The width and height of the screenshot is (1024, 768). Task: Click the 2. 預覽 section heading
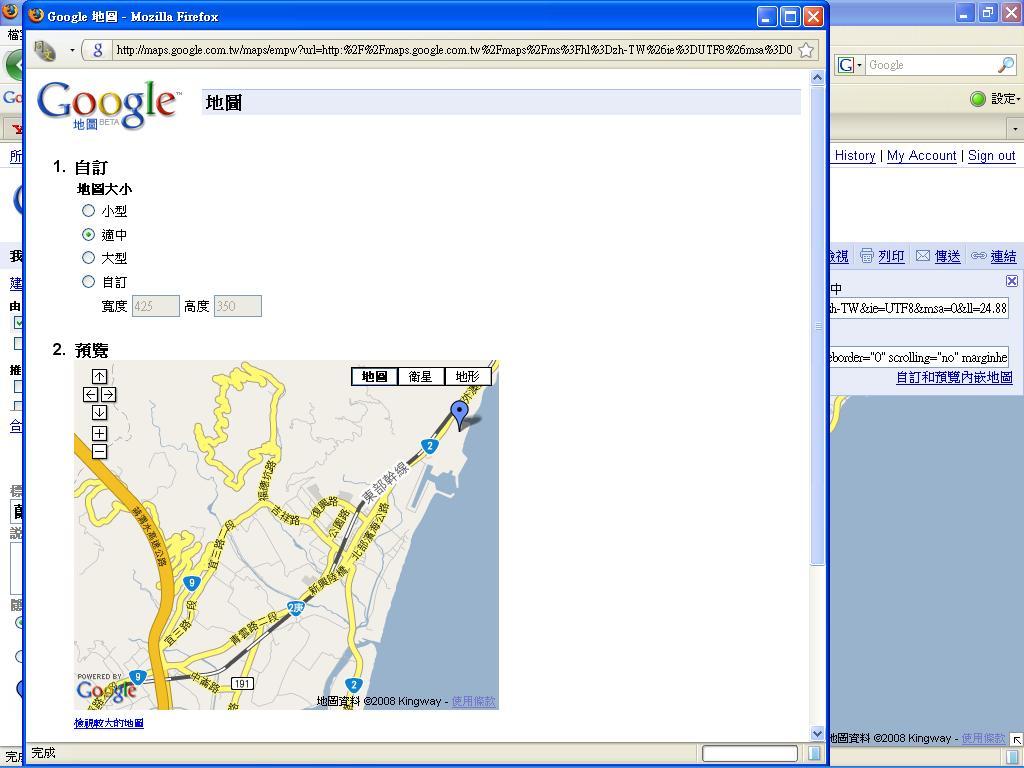coord(80,350)
